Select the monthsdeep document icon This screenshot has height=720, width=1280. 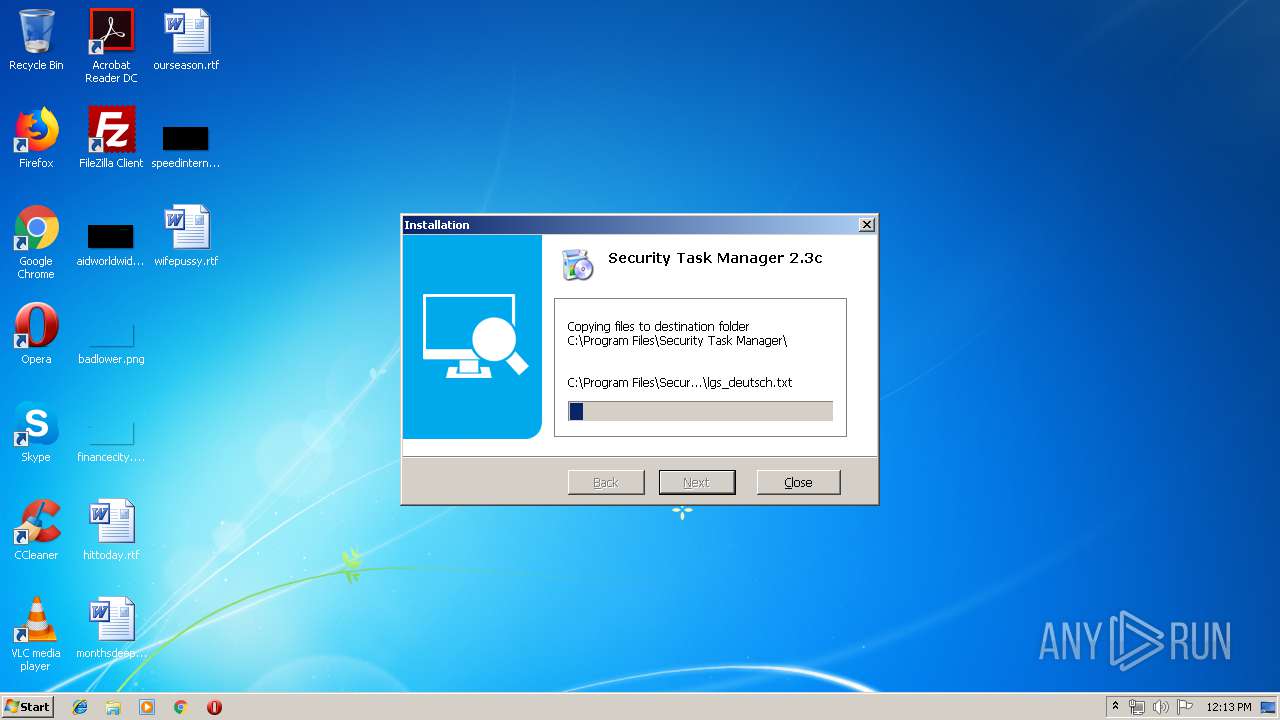point(111,628)
